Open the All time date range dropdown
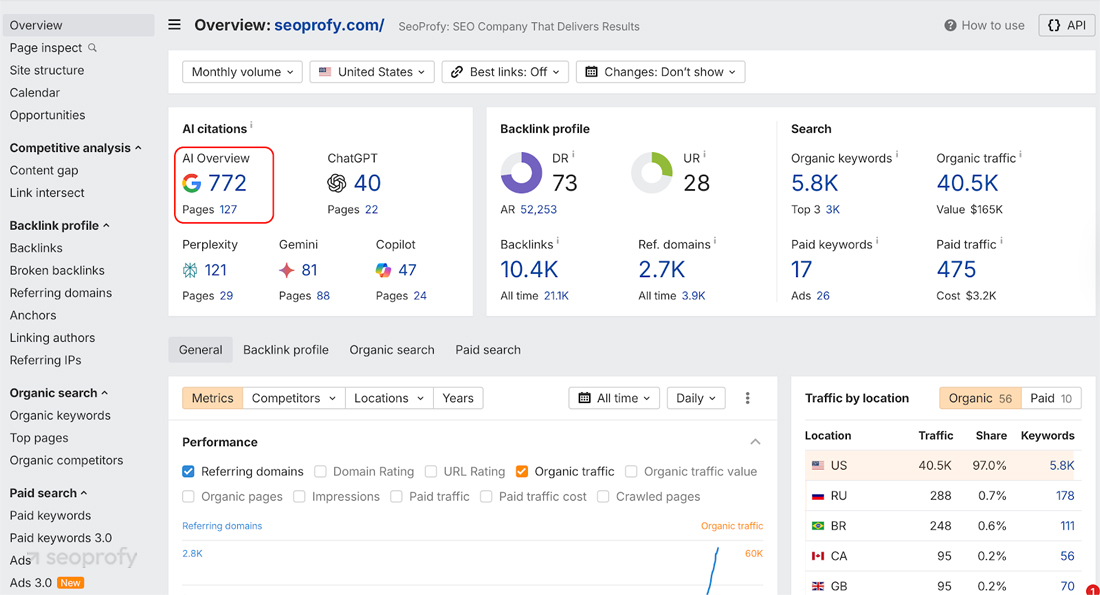 pyautogui.click(x=614, y=398)
